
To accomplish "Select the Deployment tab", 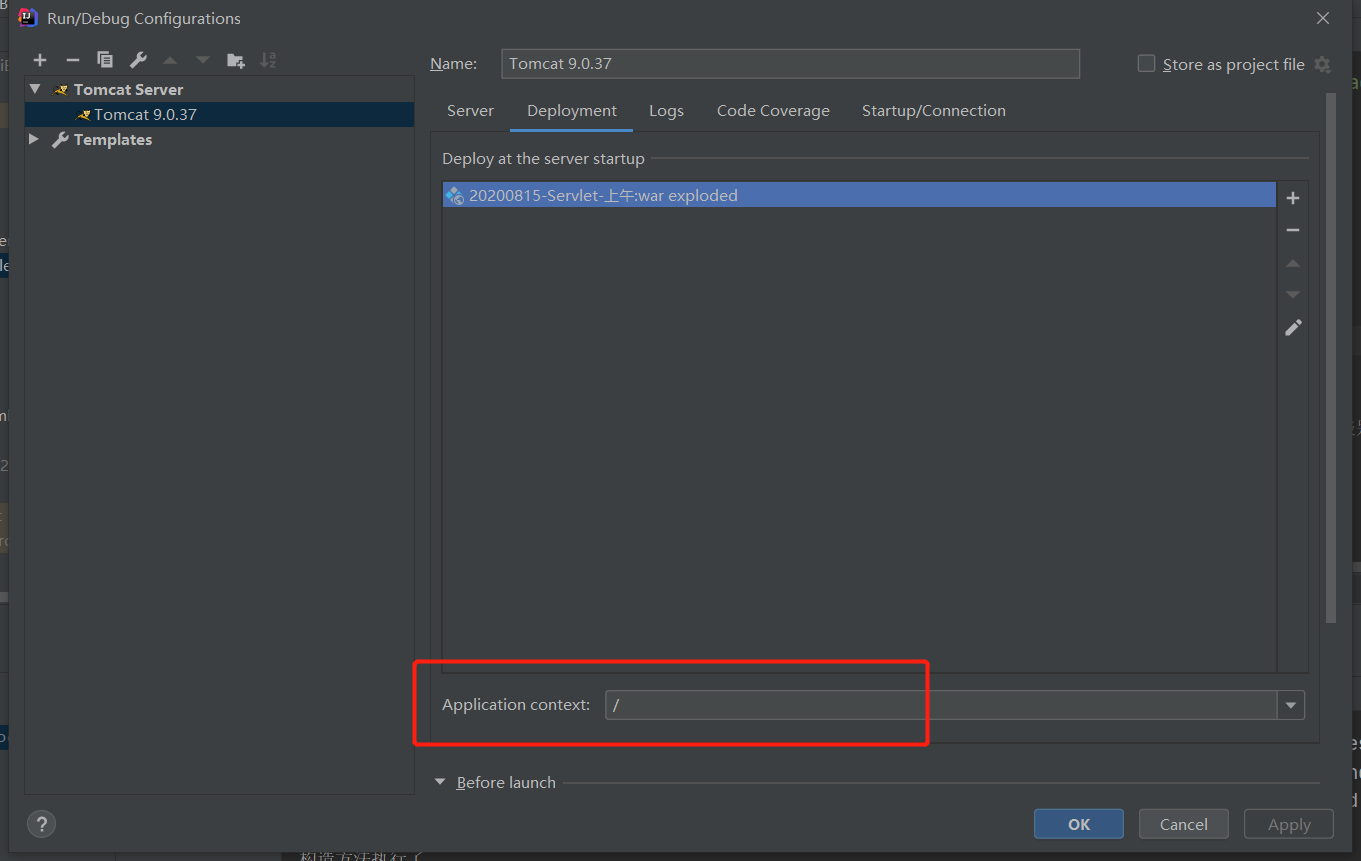I will pyautogui.click(x=572, y=111).
